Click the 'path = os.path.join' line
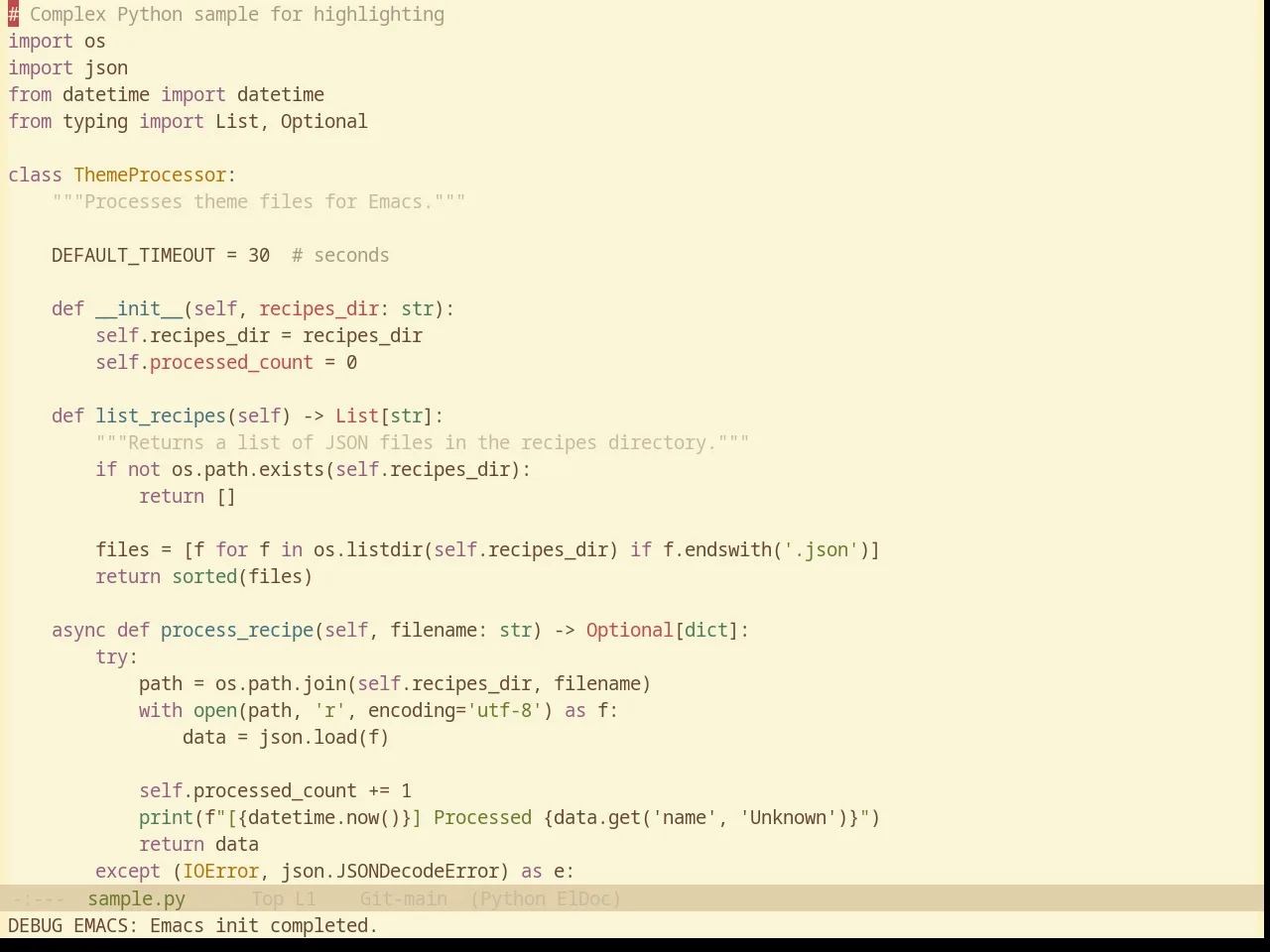 point(395,683)
